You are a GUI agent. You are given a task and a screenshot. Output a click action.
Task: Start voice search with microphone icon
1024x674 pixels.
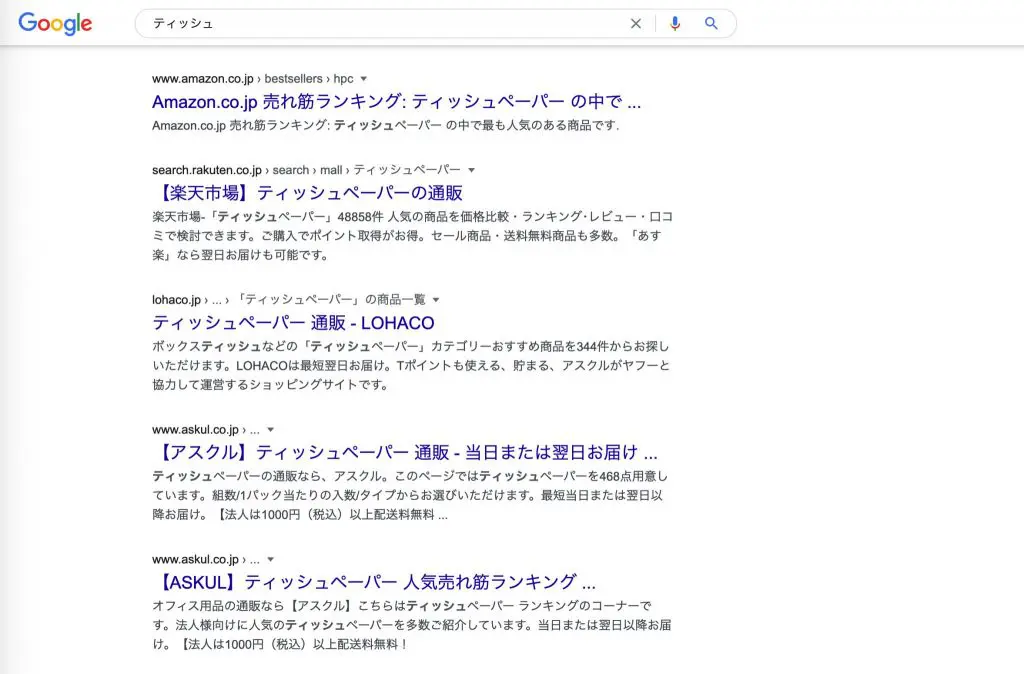coord(675,24)
